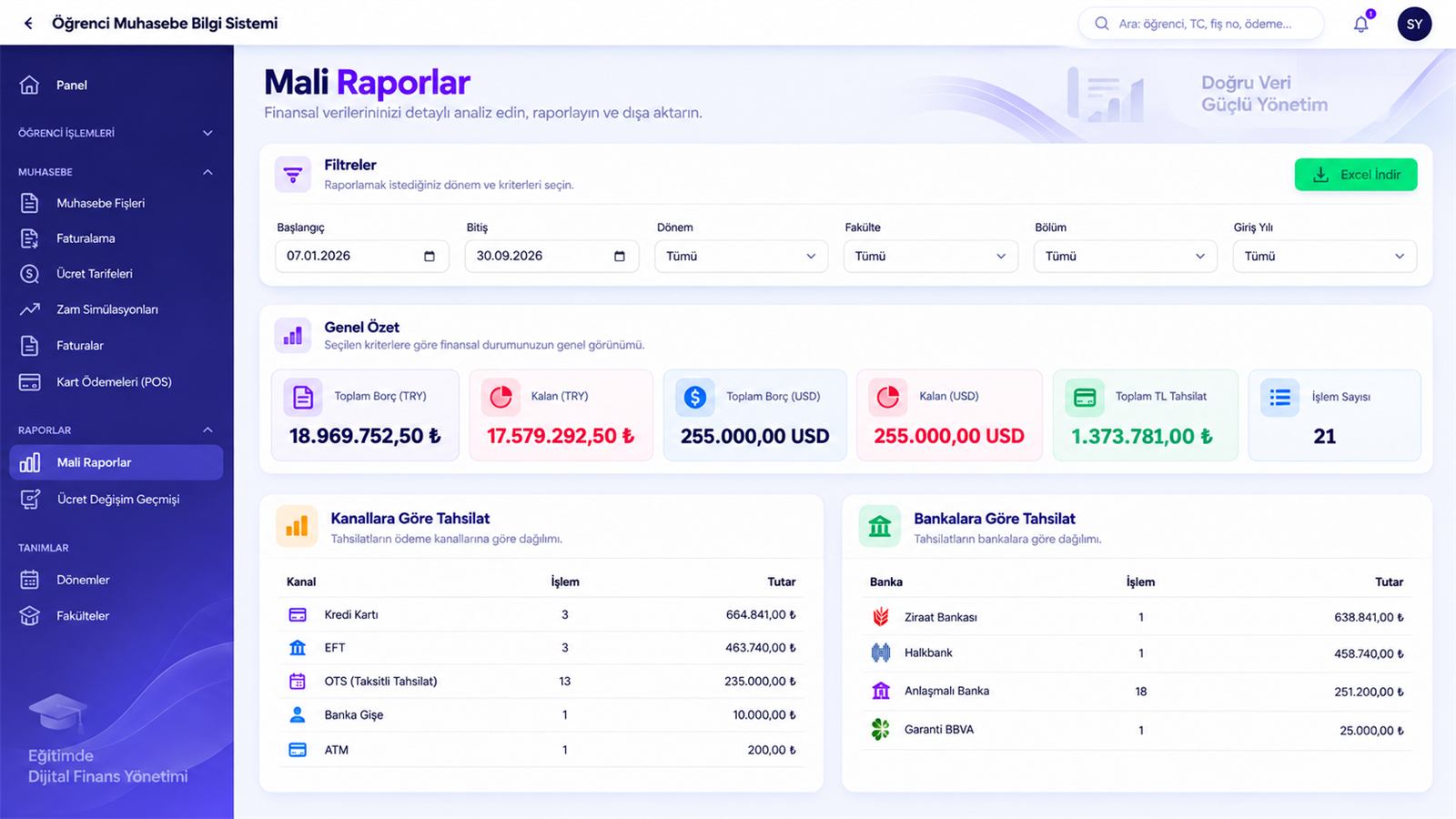Open calendar picker in Başlangıç date field
The height and width of the screenshot is (819, 1456).
(430, 257)
